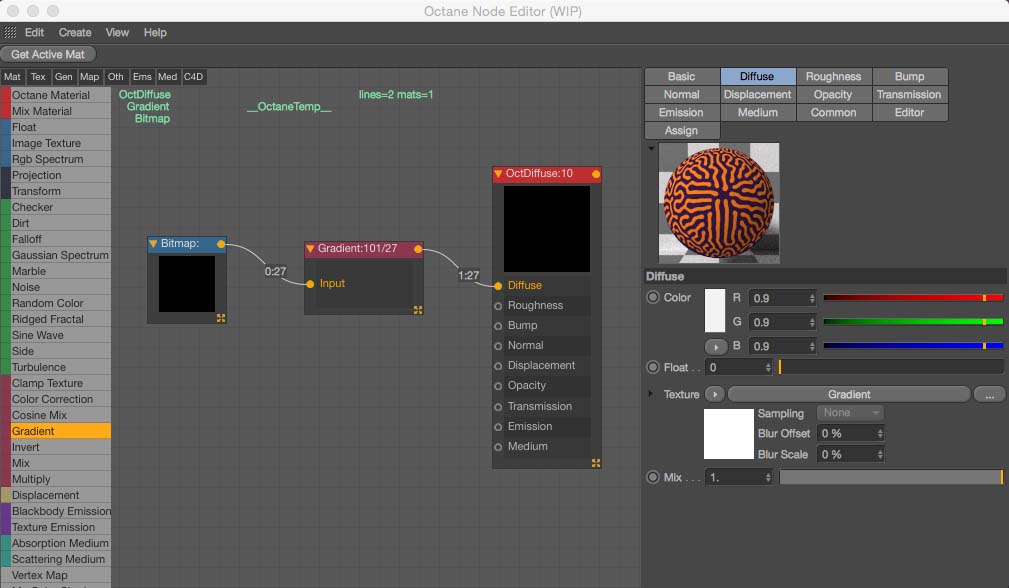Click the Bitmap node resize corner icon
This screenshot has width=1009, height=588.
point(221,318)
